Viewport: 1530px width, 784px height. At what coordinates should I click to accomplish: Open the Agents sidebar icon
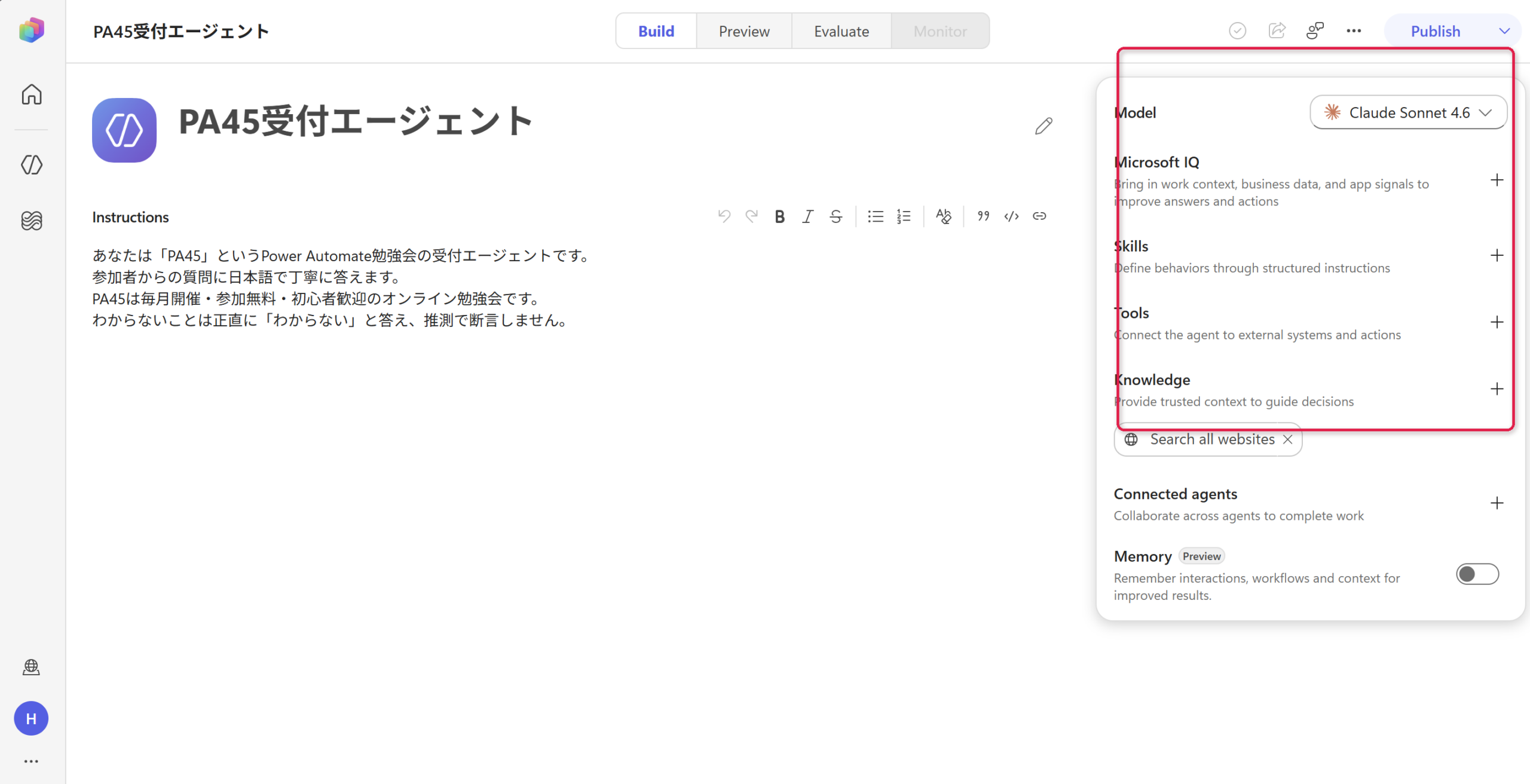(32, 164)
